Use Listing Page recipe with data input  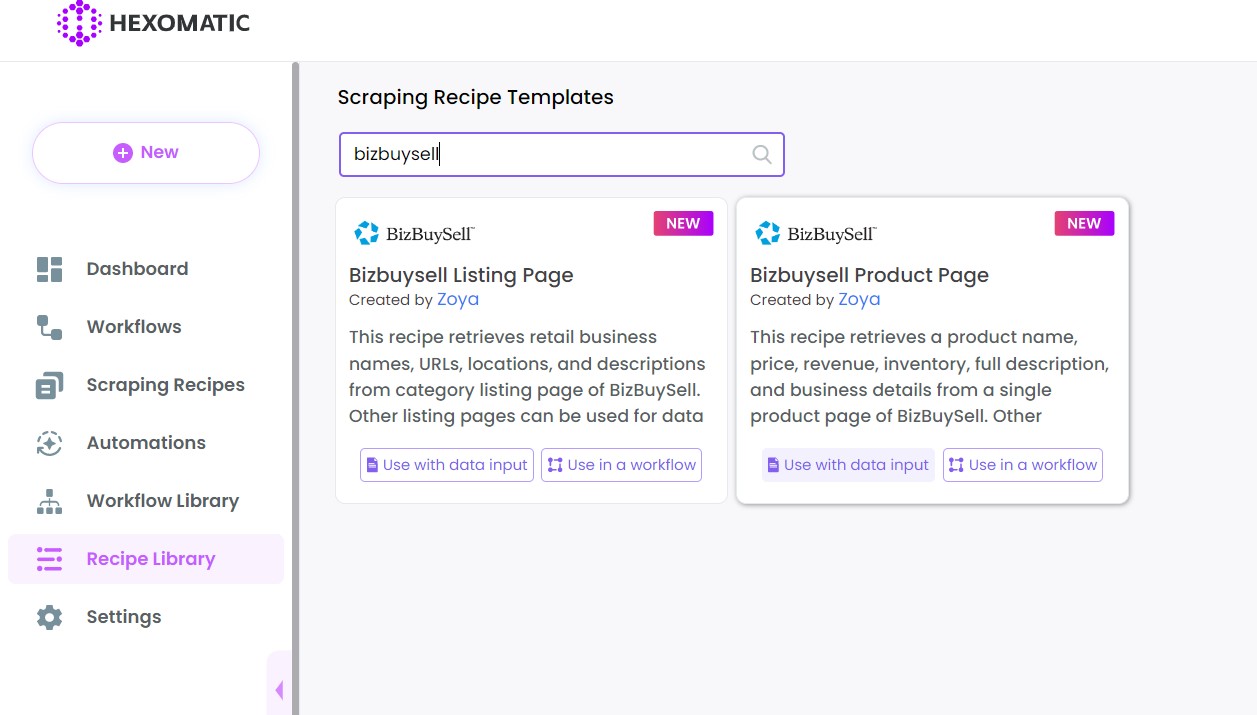coord(447,465)
